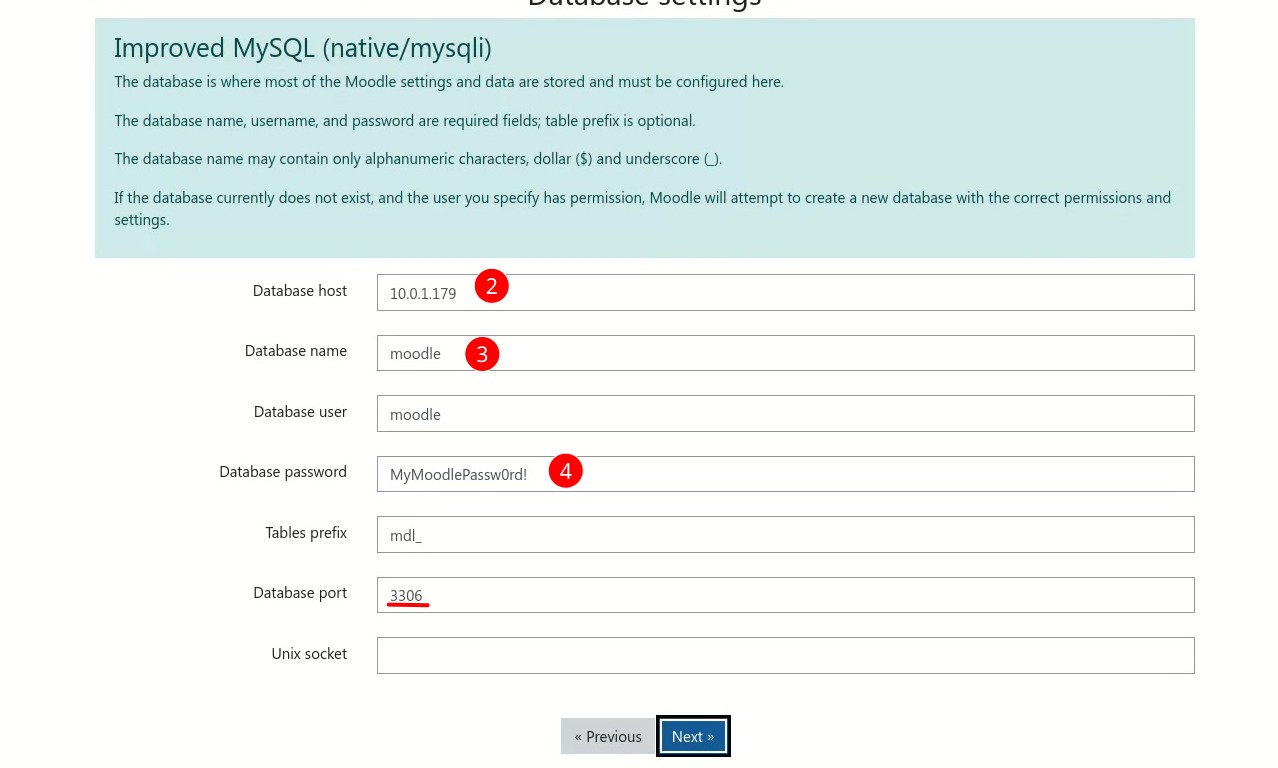The height and width of the screenshot is (768, 1278).
Task: Select the Database name input field
Action: (785, 353)
